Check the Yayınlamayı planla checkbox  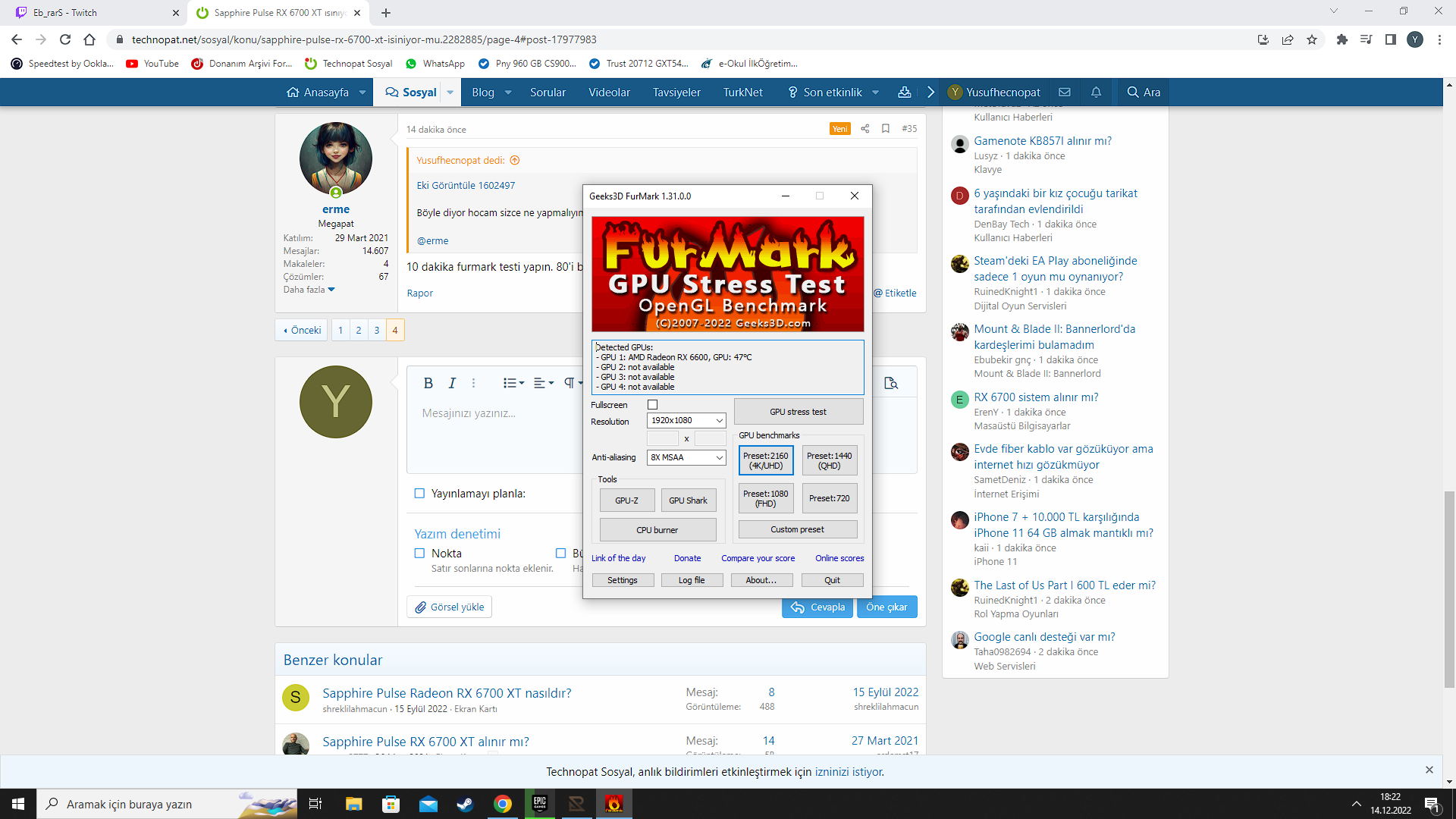[419, 494]
